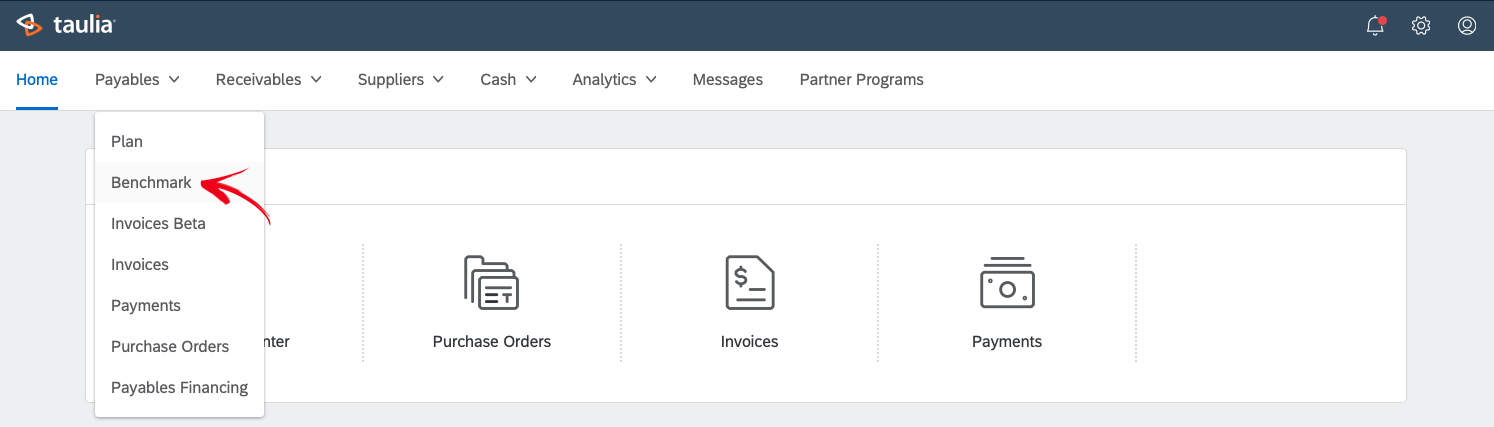
Task: Expand the Suppliers dropdown
Action: (400, 80)
